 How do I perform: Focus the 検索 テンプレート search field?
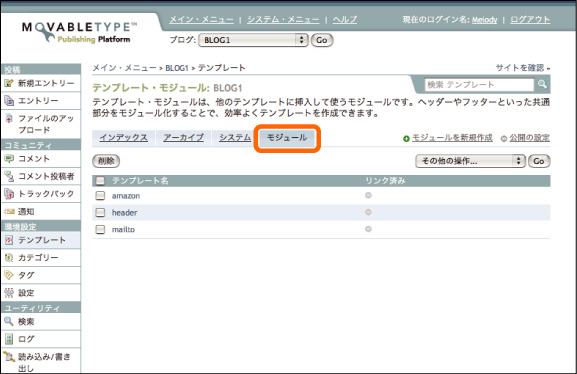pos(479,85)
